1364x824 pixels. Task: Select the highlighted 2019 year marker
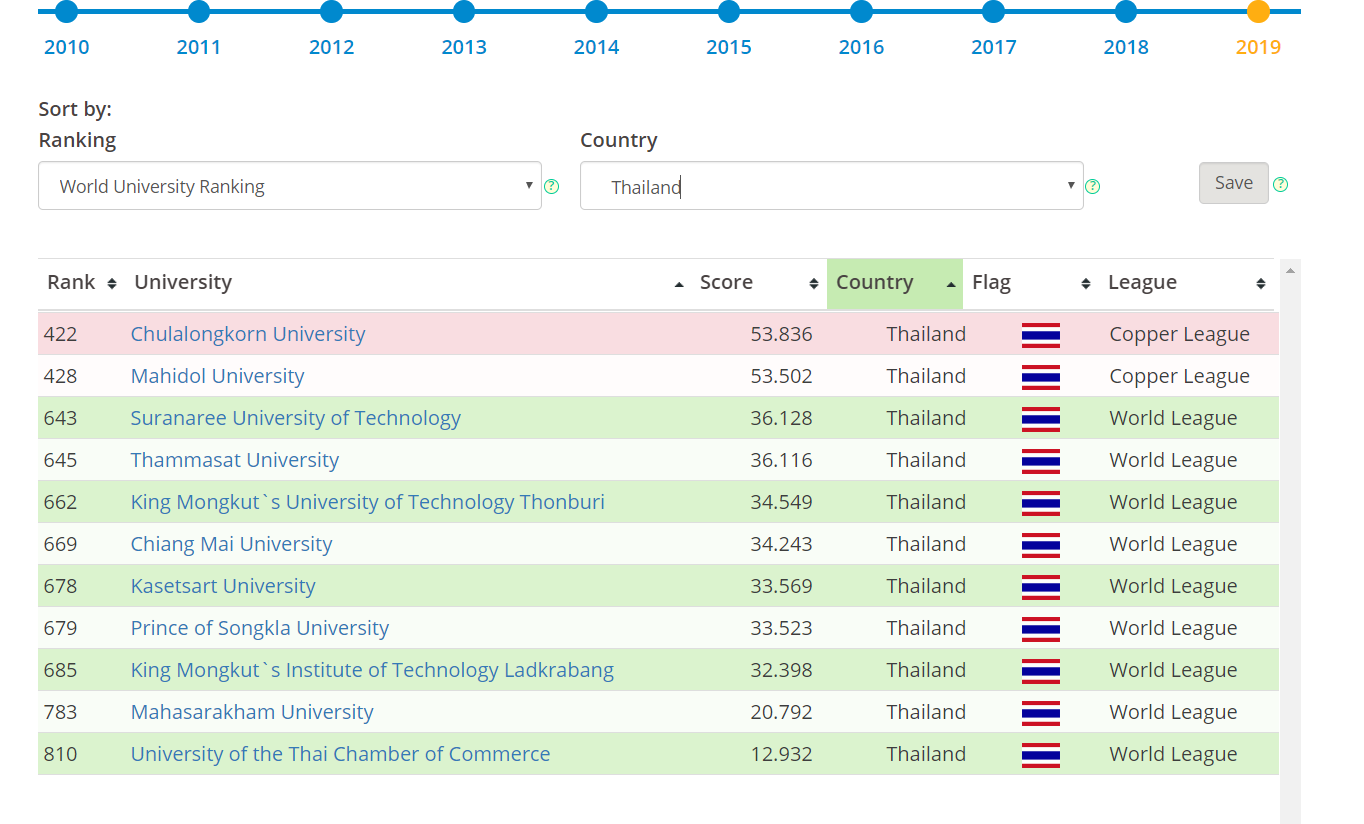[x=1258, y=12]
